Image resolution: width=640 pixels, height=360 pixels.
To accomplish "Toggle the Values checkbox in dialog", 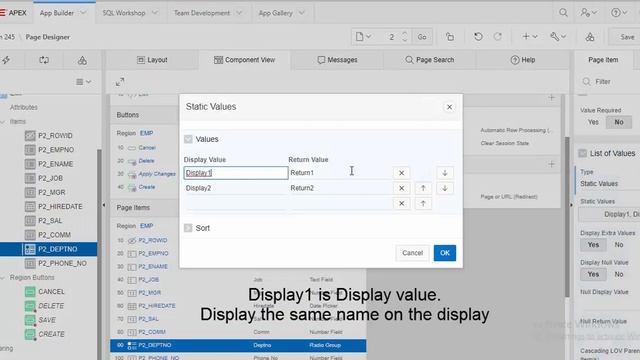I will pyautogui.click(x=188, y=139).
